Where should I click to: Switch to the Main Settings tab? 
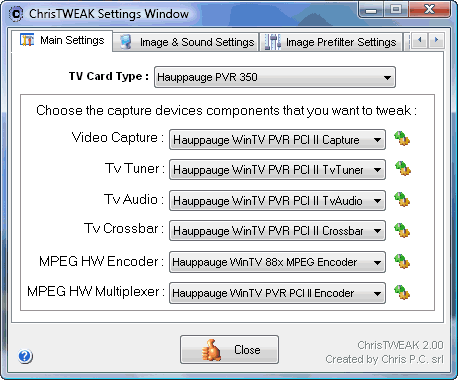62,41
